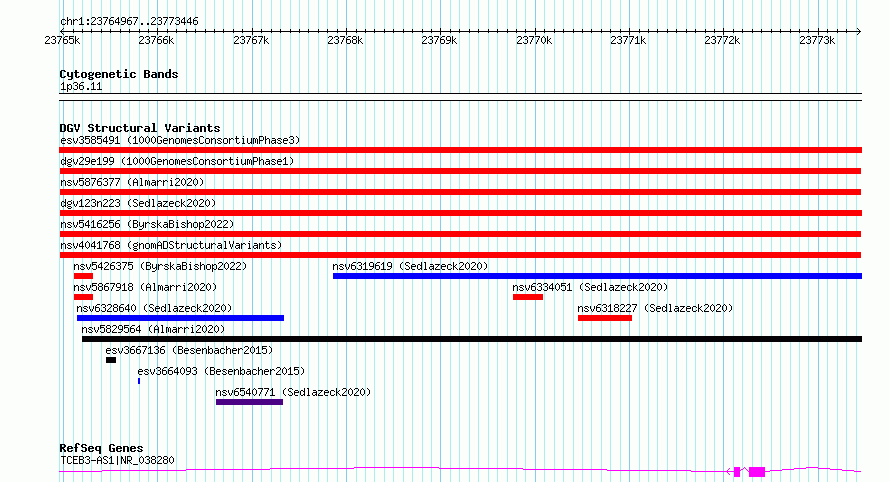Open the nsv6318227 (Sedlazeck2020) label

(655, 308)
